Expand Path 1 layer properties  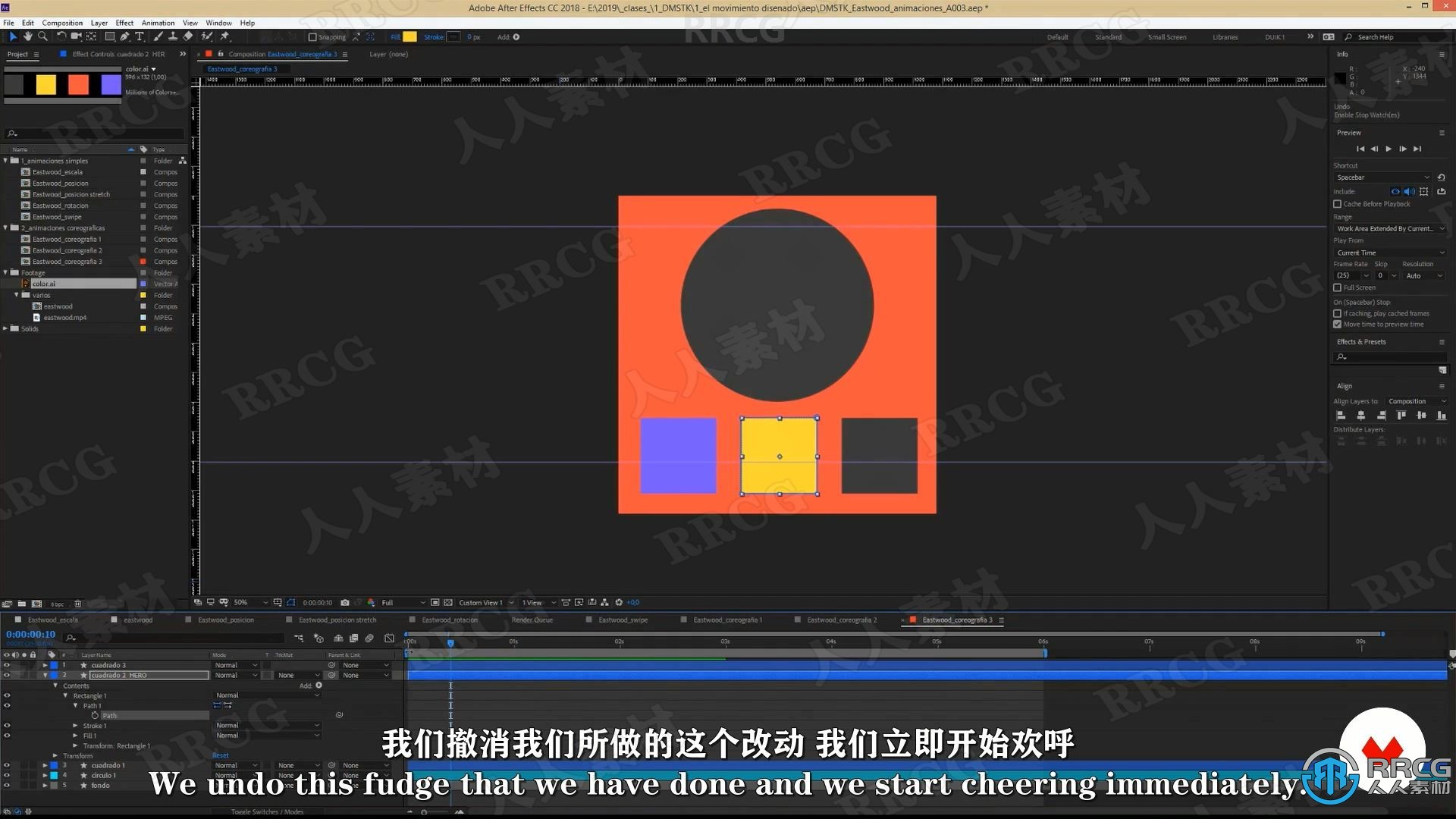pos(75,705)
